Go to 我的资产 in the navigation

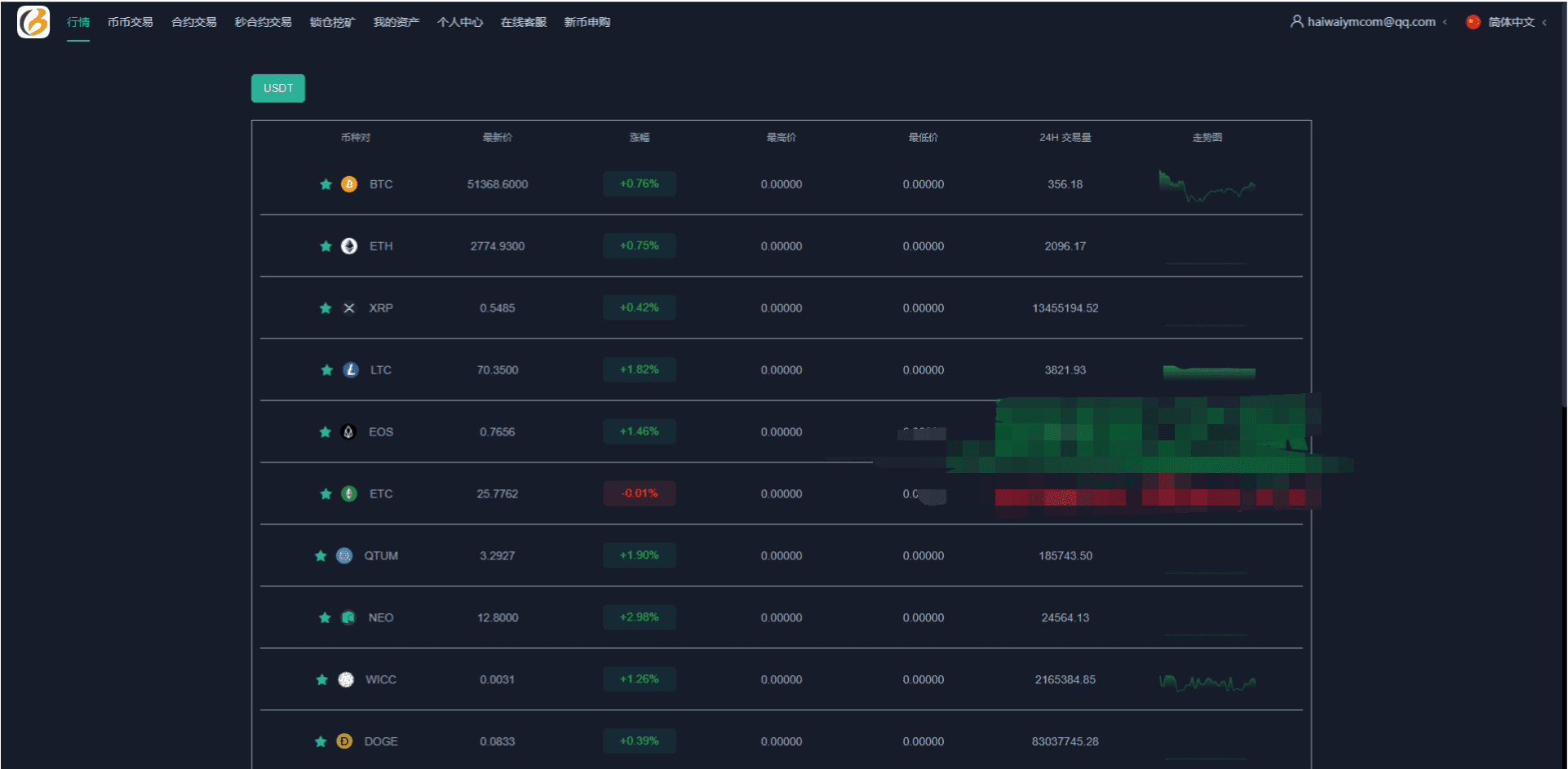[x=396, y=22]
